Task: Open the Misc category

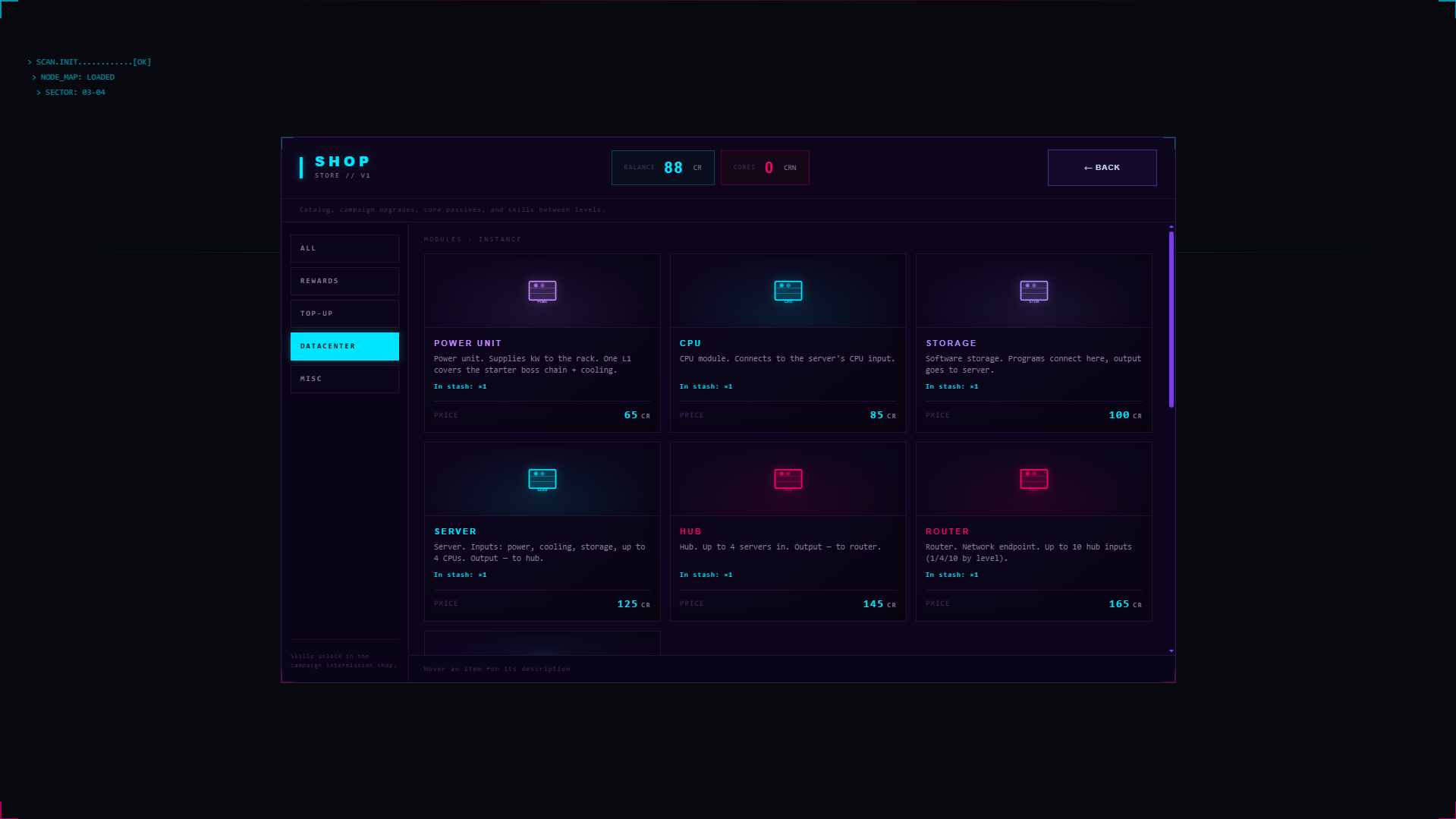Action: tap(344, 379)
